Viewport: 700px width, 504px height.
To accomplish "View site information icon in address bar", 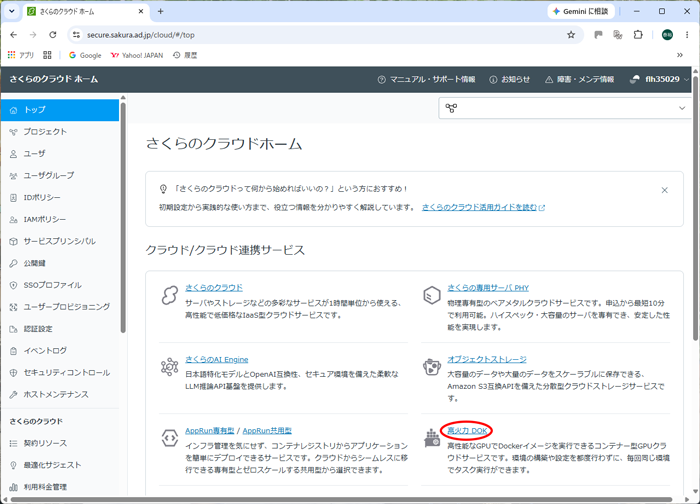I will pyautogui.click(x=76, y=35).
